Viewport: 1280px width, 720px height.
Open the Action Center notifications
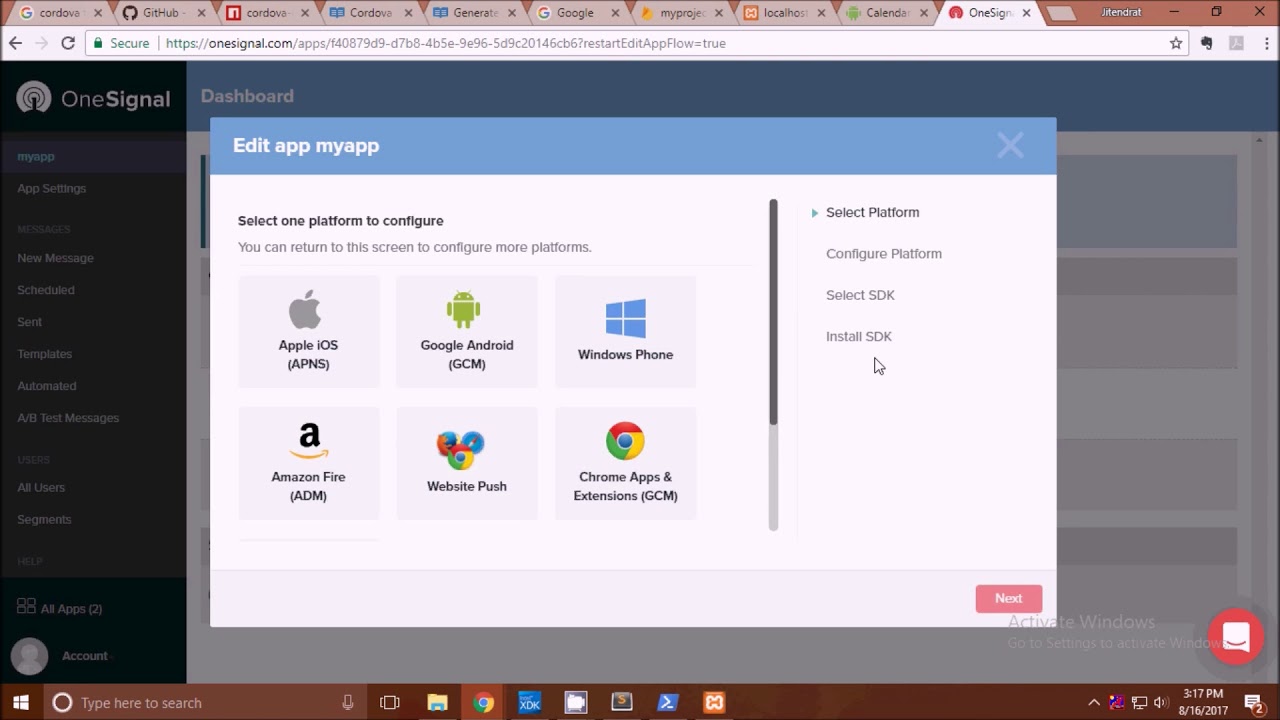(x=1253, y=702)
